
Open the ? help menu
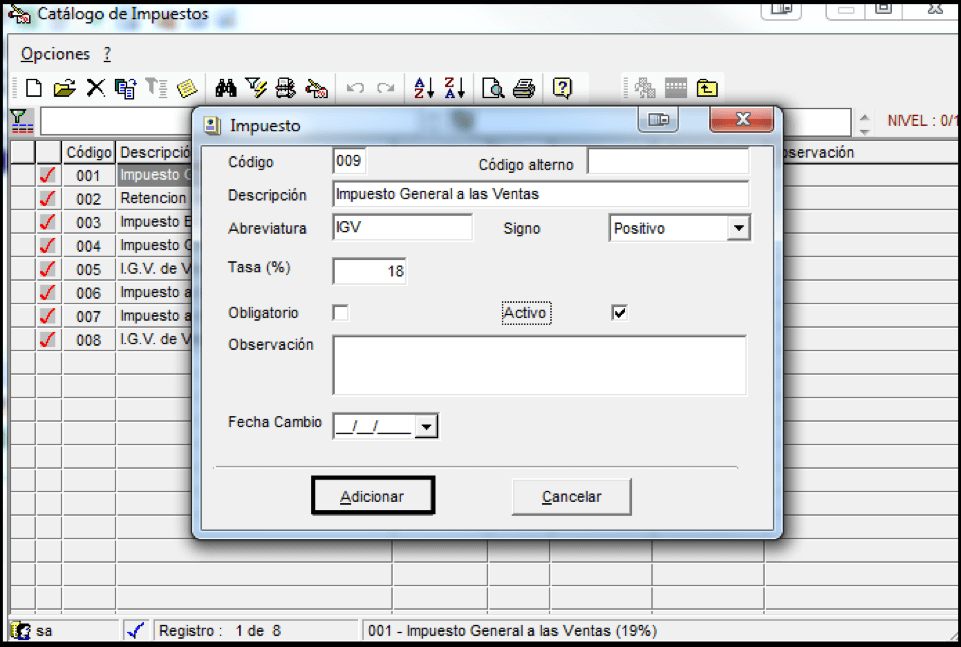point(107,54)
